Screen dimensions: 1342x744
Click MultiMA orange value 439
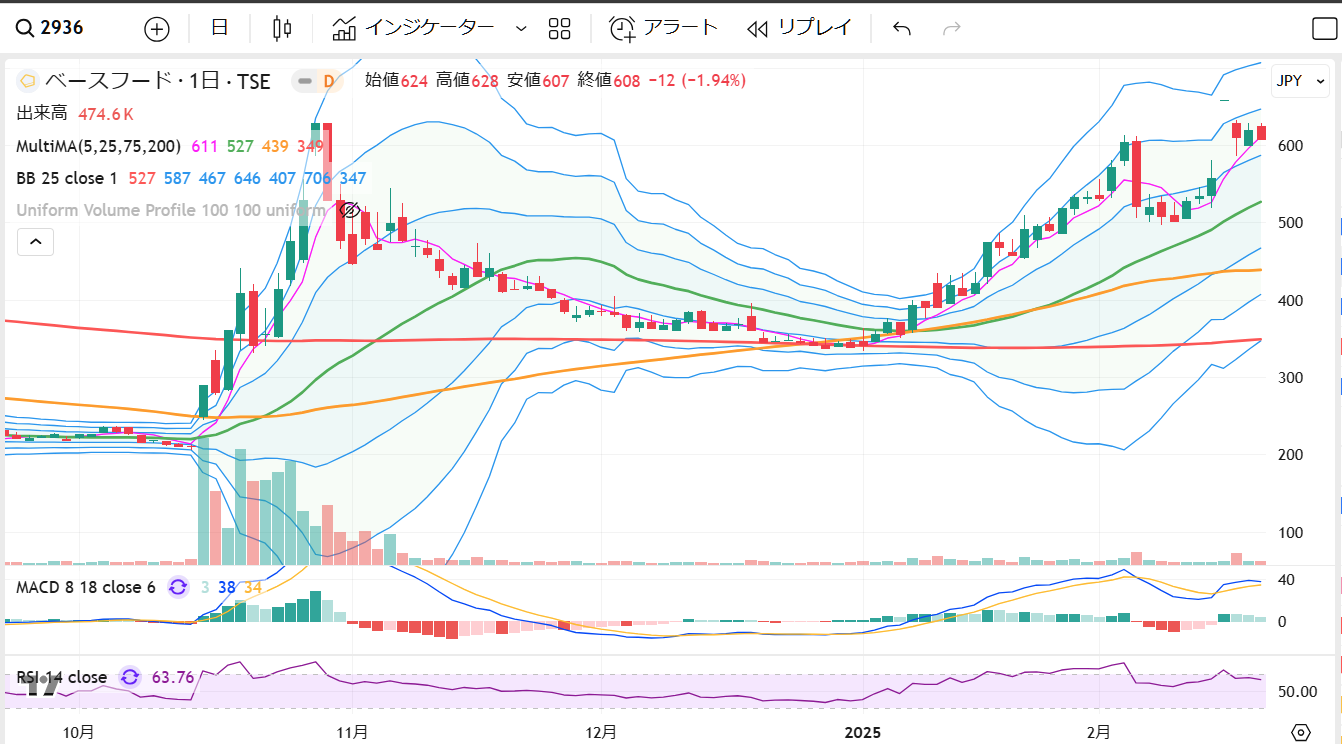(275, 146)
